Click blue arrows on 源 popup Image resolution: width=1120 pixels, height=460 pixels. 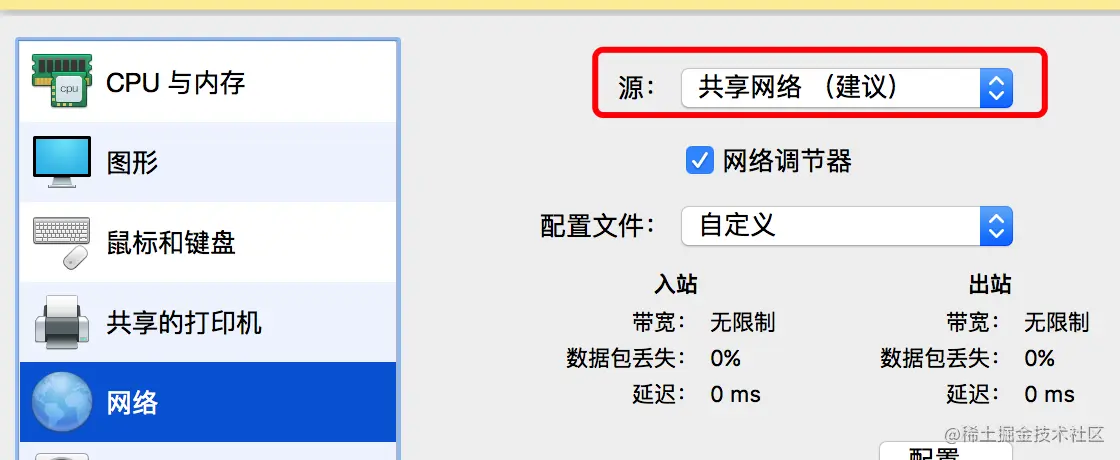pos(996,88)
